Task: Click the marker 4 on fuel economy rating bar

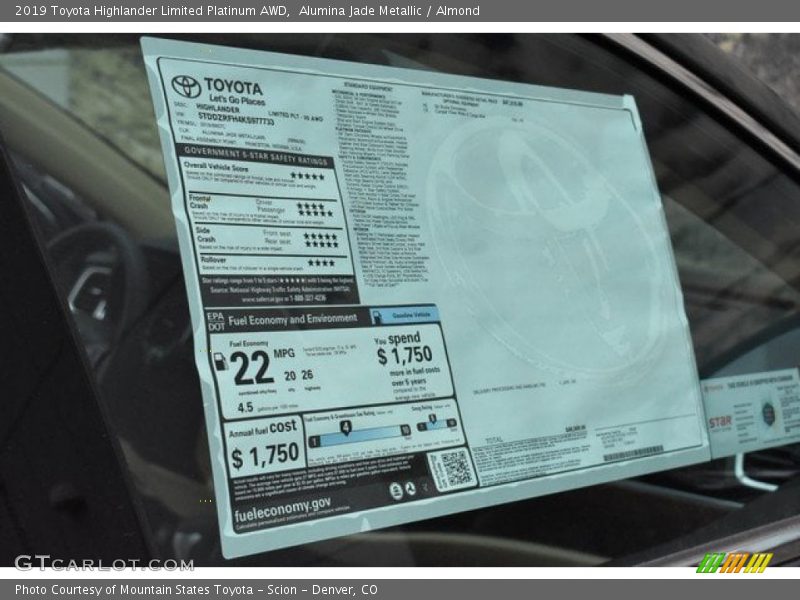Action: [346, 427]
